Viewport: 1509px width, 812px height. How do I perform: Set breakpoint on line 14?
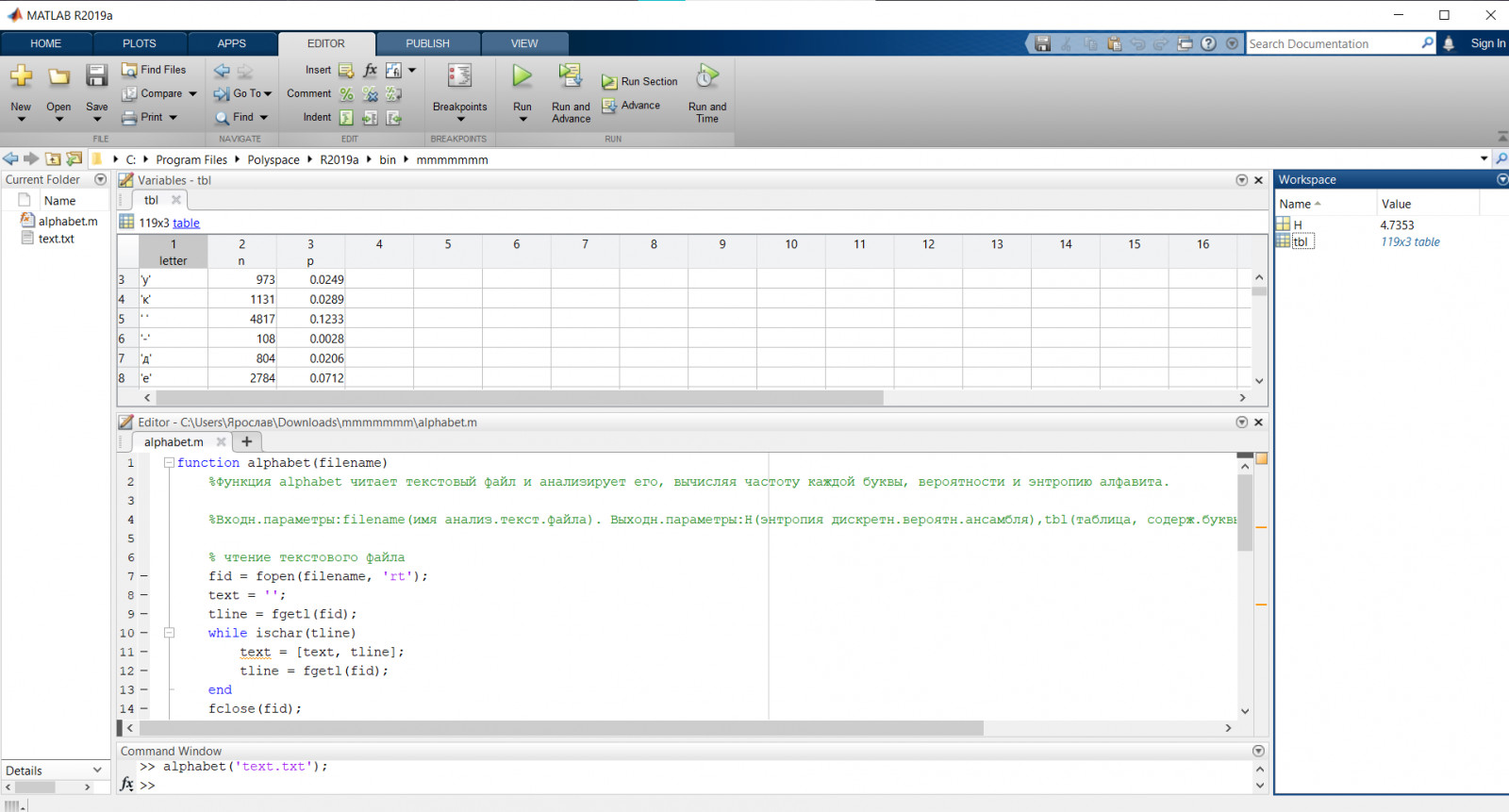(144, 708)
